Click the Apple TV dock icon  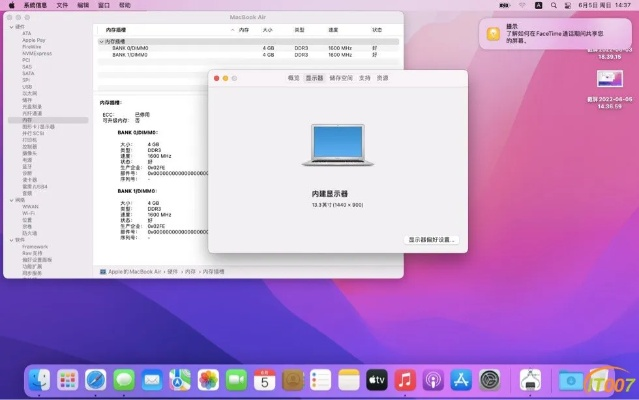pyautogui.click(x=377, y=380)
